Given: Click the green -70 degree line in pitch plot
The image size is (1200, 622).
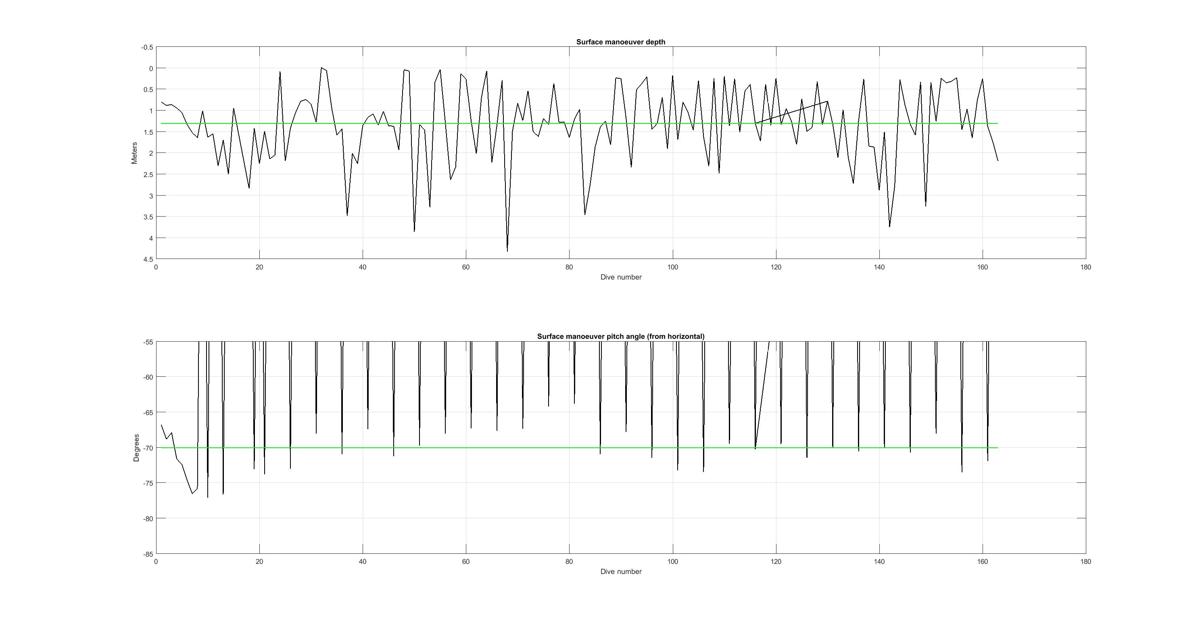Looking at the screenshot, I should point(579,447).
